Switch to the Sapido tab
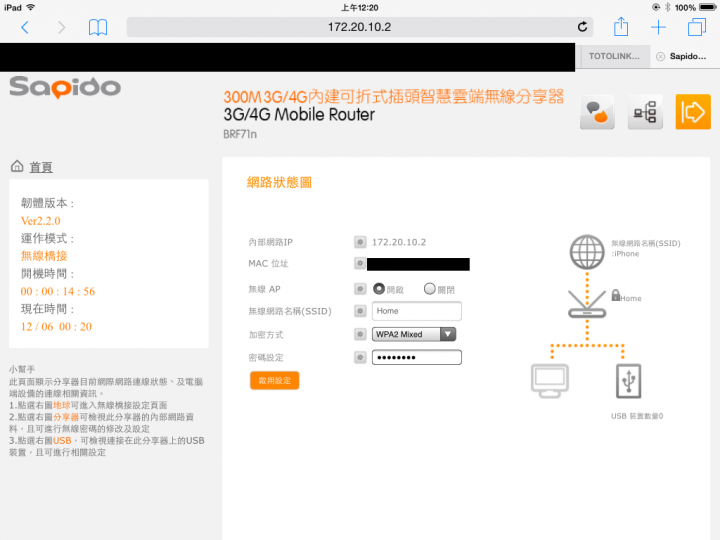The image size is (720, 540). (687, 56)
